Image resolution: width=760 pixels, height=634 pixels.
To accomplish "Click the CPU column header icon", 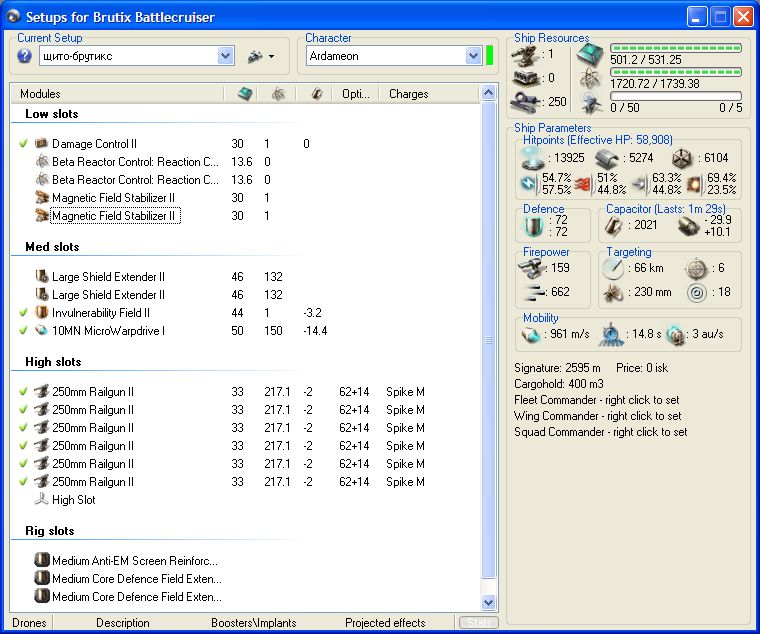I will [x=245, y=94].
